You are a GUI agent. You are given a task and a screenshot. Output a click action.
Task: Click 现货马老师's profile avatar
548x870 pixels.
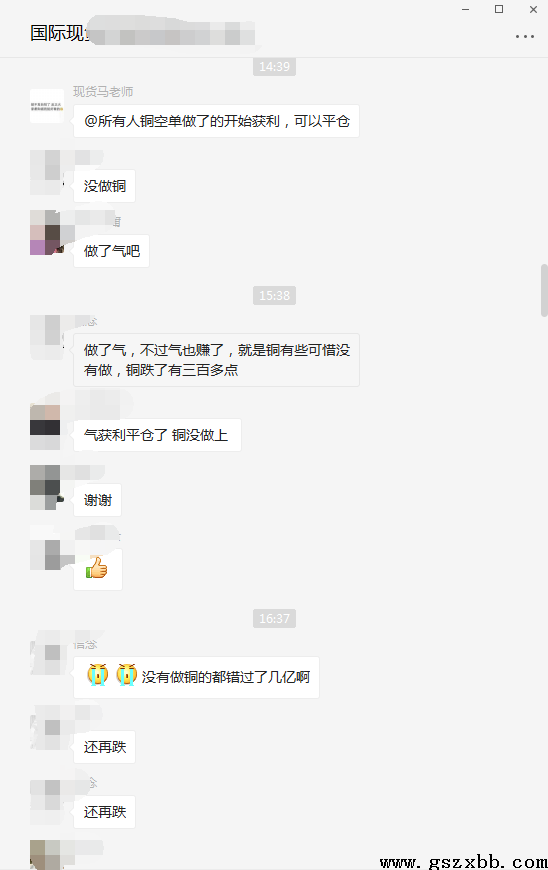(x=47, y=105)
